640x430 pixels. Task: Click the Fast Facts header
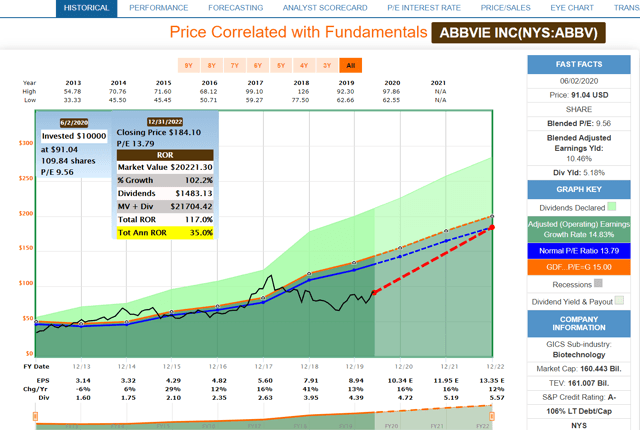pos(579,64)
